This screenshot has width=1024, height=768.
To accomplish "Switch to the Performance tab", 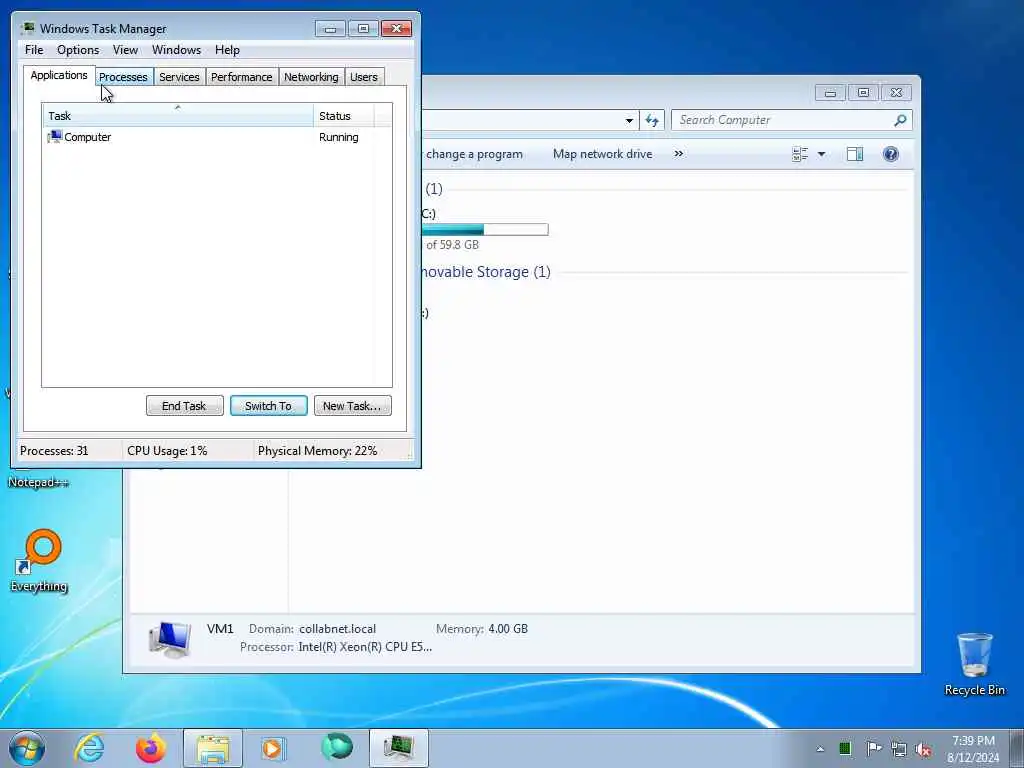I will (x=242, y=77).
